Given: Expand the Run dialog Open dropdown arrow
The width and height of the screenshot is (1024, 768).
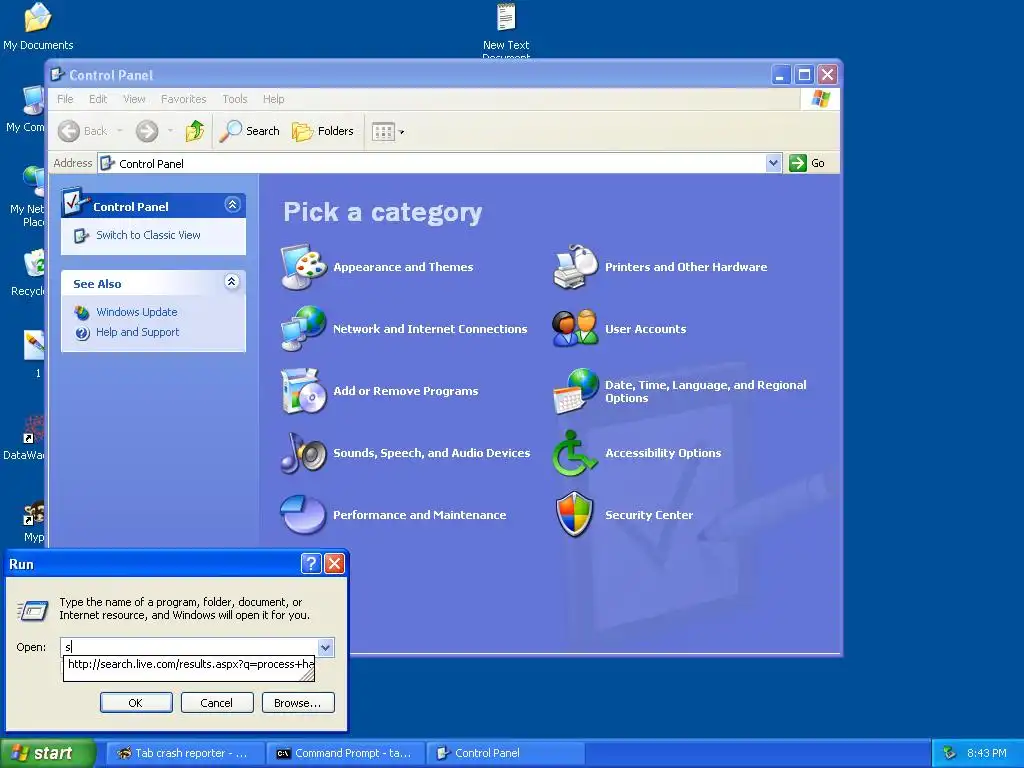Looking at the screenshot, I should pyautogui.click(x=325, y=647).
